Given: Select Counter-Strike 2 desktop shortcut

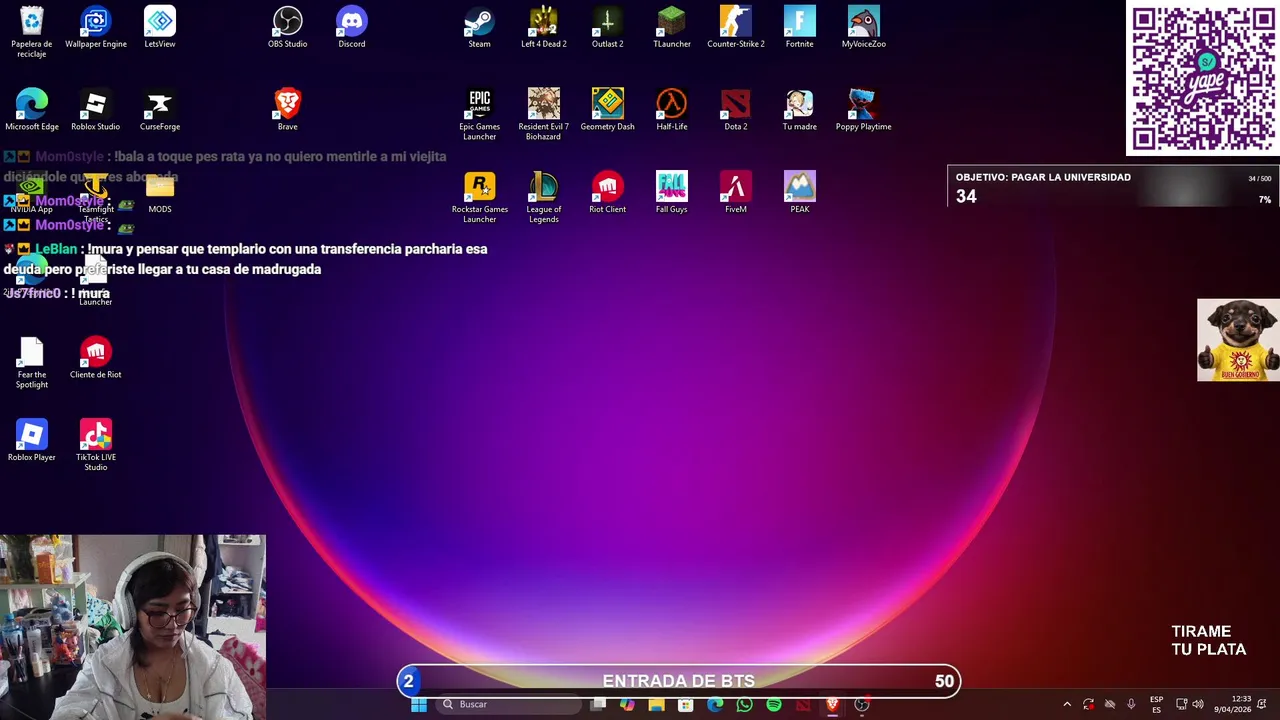Looking at the screenshot, I should [736, 27].
